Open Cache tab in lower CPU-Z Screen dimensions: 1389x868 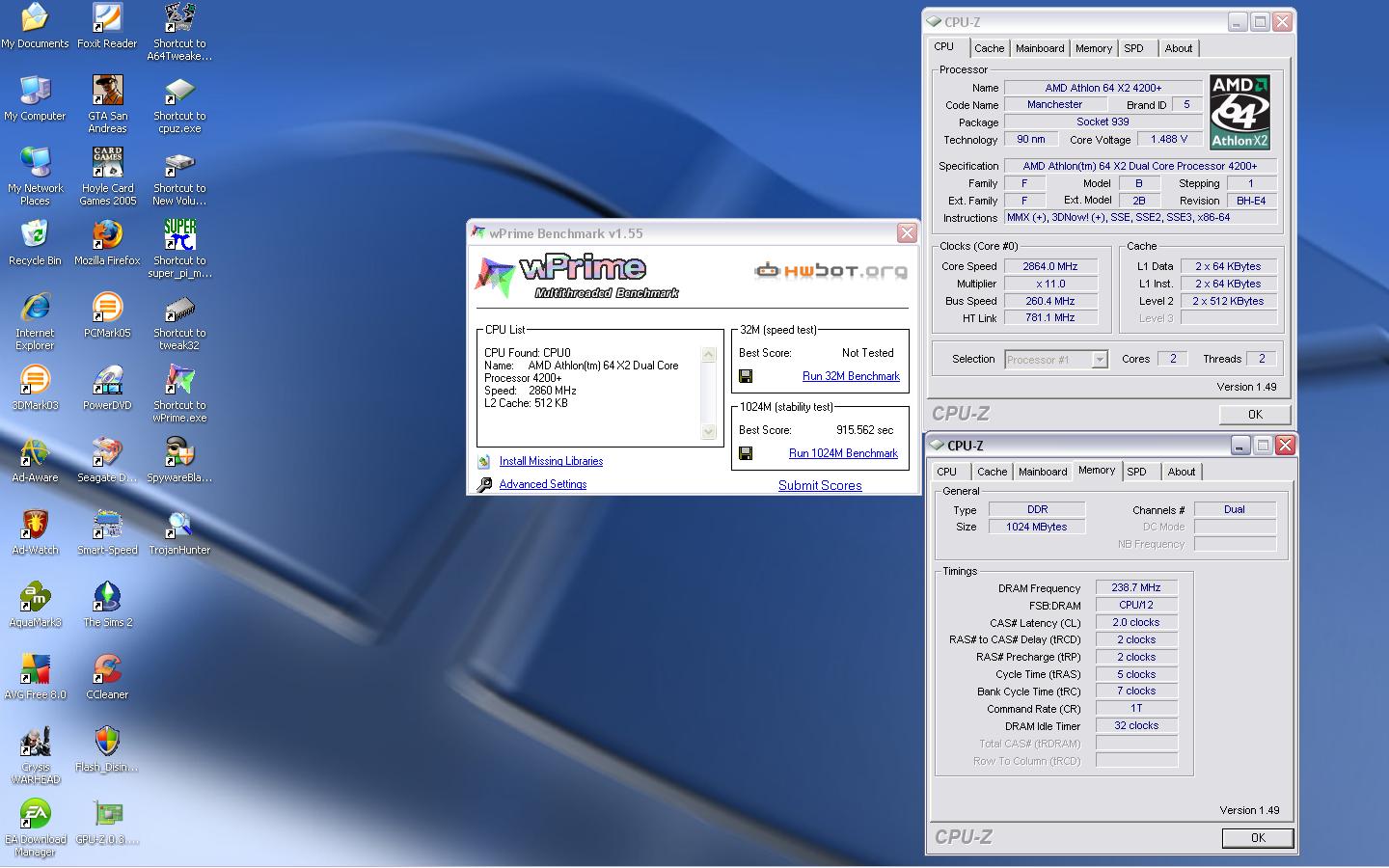pos(992,472)
